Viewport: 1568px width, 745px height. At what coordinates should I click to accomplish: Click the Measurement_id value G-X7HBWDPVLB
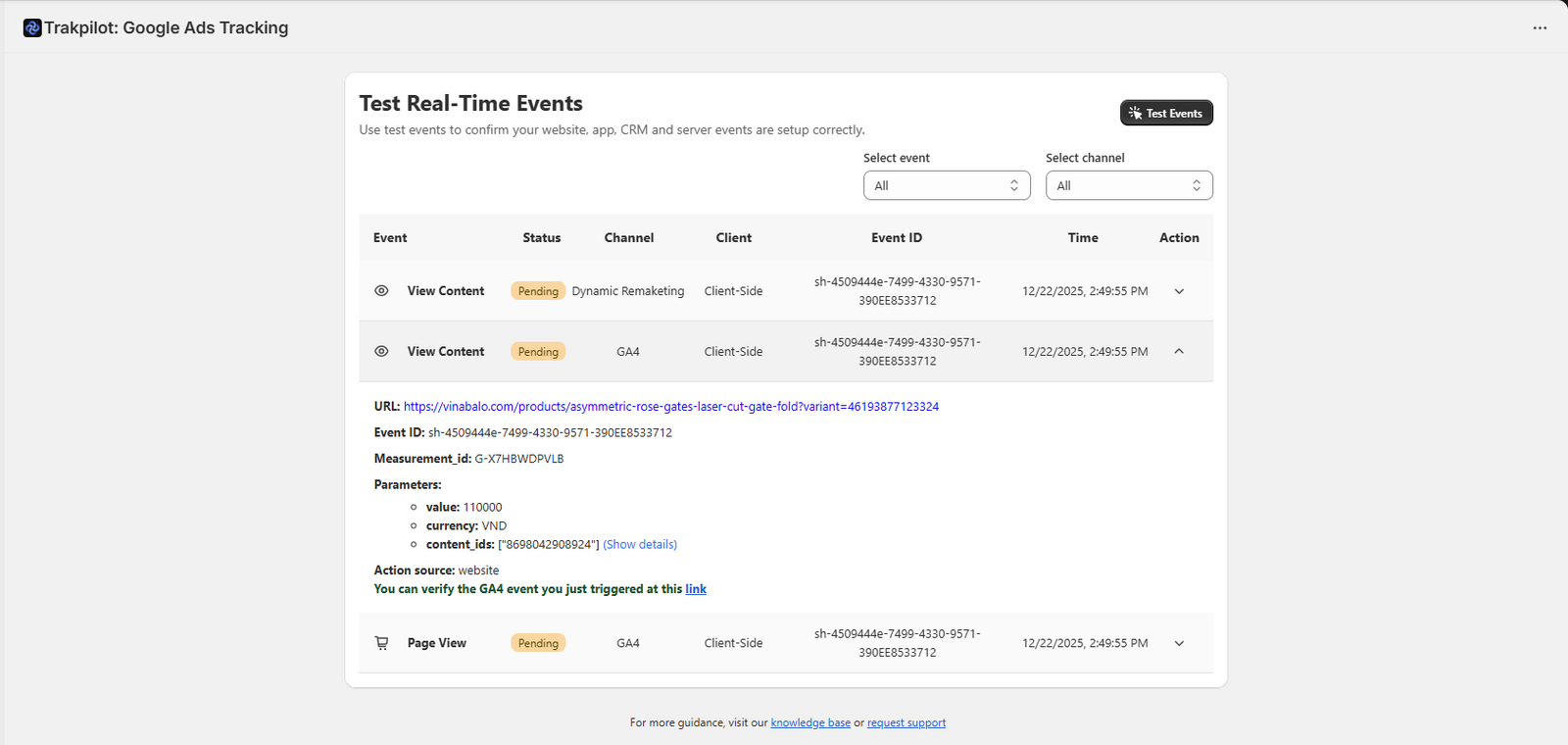(519, 459)
